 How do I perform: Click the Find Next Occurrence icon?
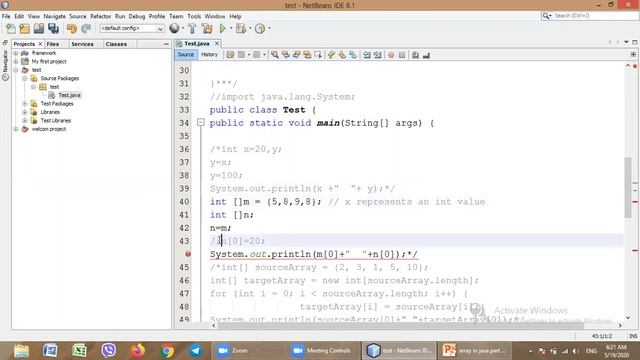click(296, 55)
